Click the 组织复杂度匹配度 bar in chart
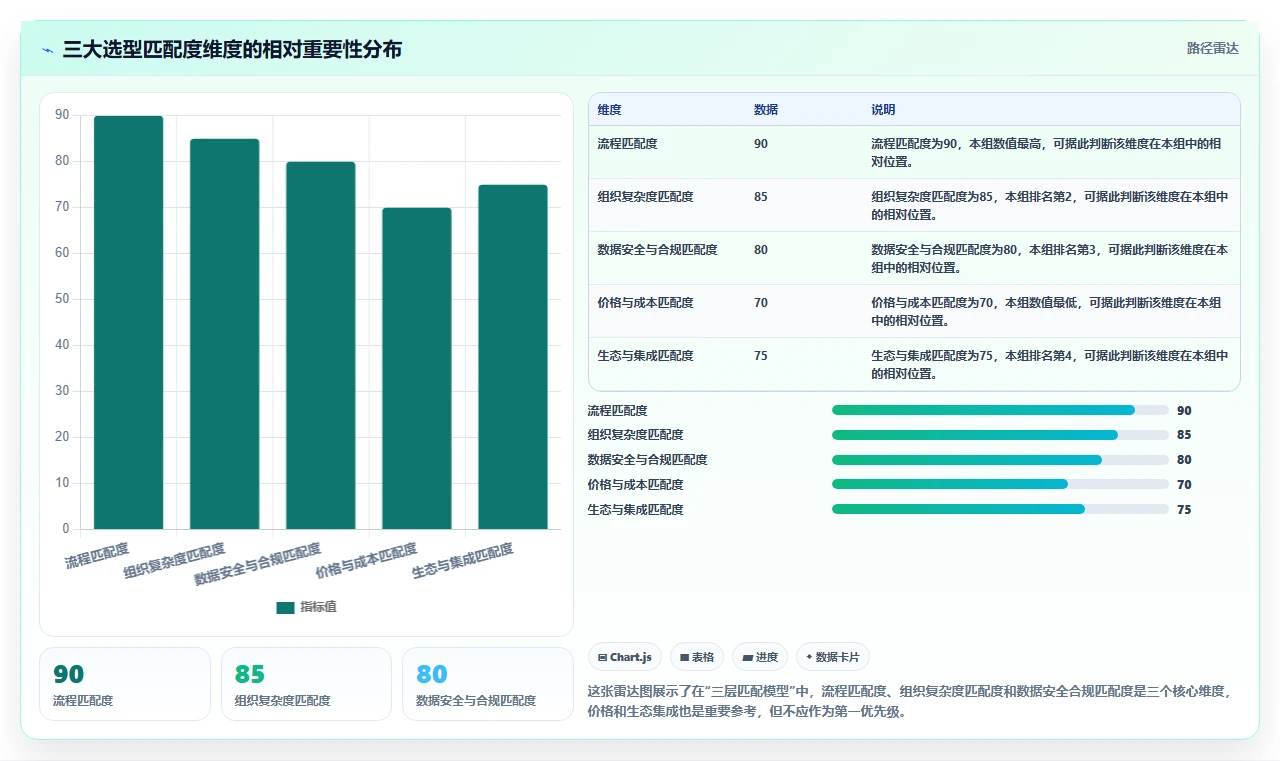Image resolution: width=1280 pixels, height=761 pixels. point(224,334)
